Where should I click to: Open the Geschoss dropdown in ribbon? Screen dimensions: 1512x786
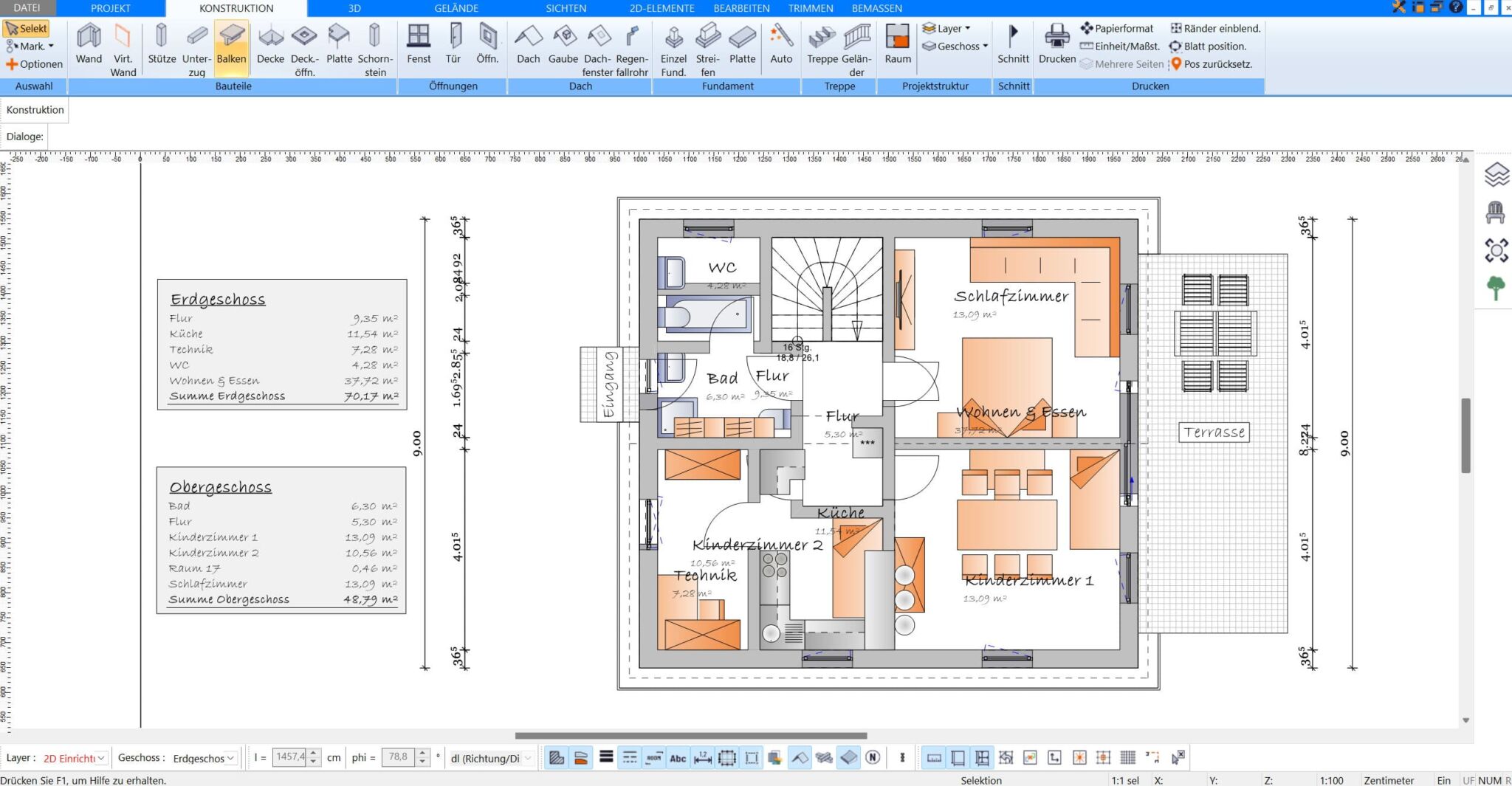(956, 46)
